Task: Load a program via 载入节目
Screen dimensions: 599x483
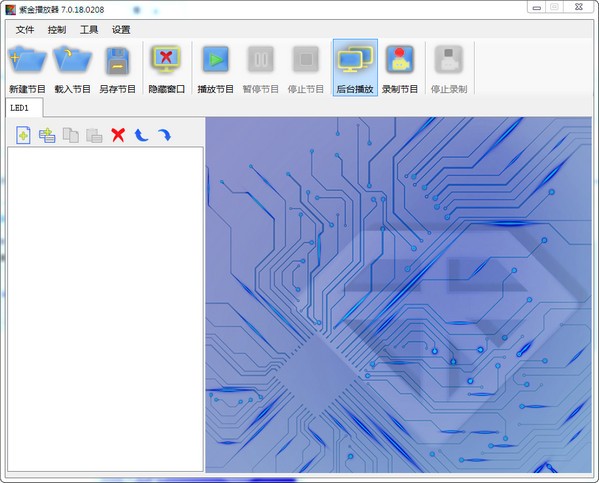Action: click(72, 68)
